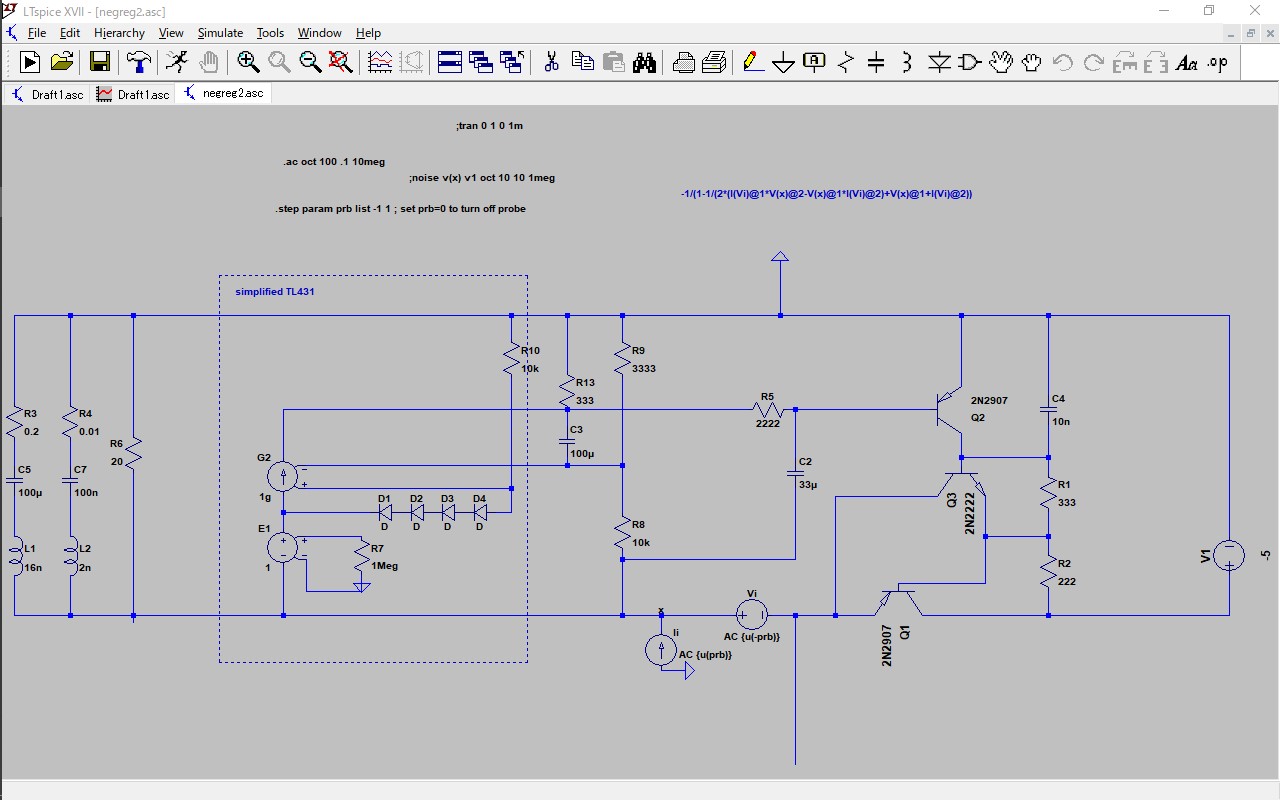
Task: Select the Pan magnifier tool
Action: (279, 62)
